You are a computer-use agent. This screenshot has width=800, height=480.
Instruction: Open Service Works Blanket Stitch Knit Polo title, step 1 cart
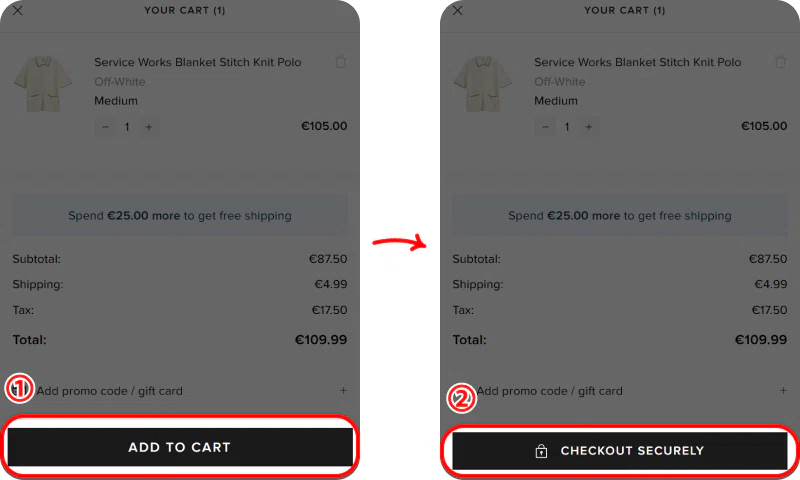pyautogui.click(x=197, y=62)
